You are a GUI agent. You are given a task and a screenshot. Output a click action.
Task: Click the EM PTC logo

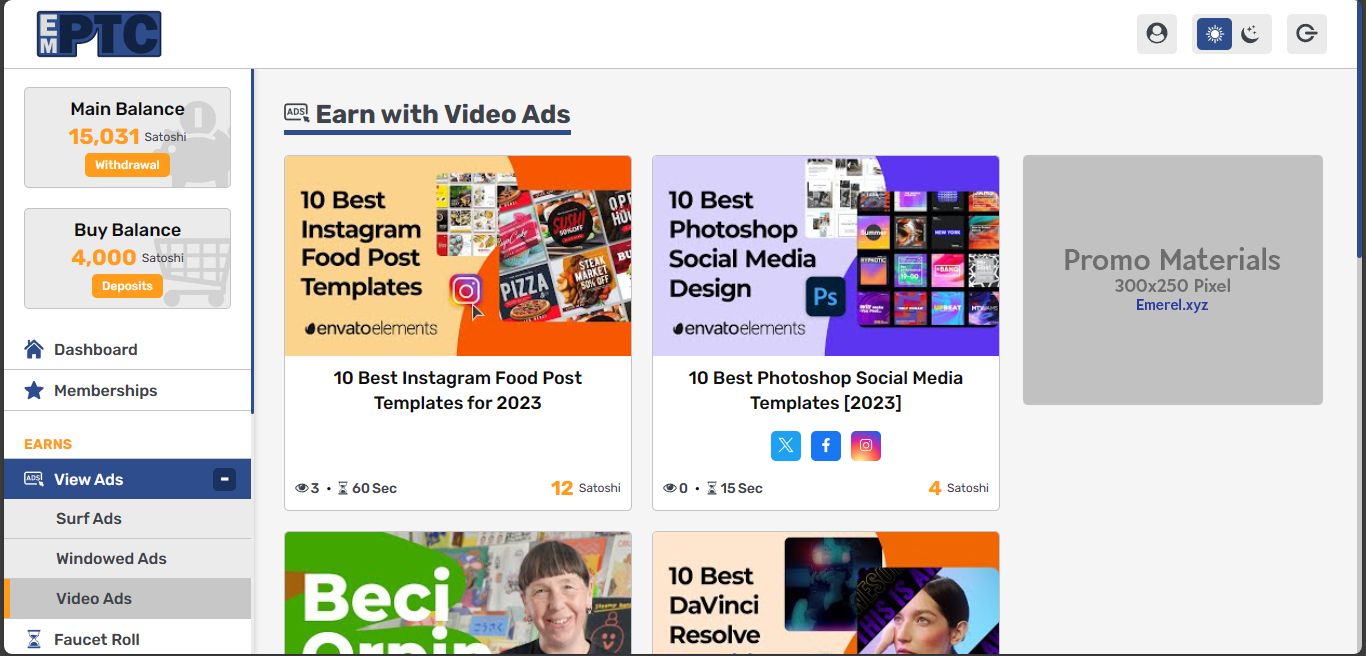coord(99,34)
